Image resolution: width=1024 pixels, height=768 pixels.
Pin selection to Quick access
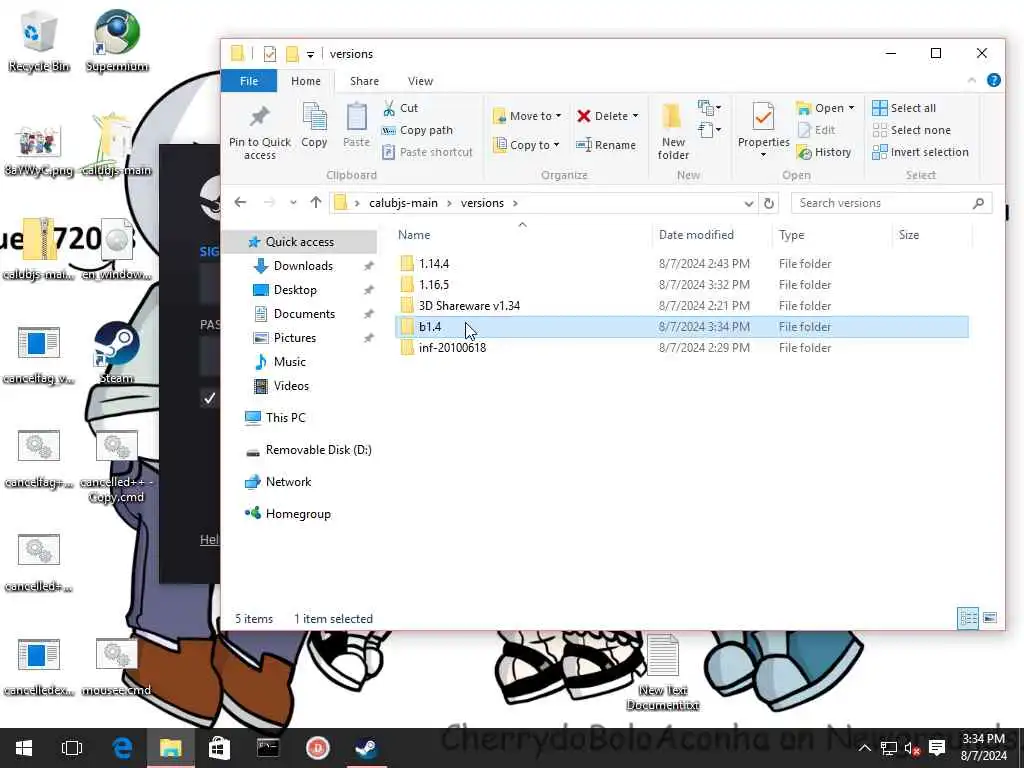259,131
